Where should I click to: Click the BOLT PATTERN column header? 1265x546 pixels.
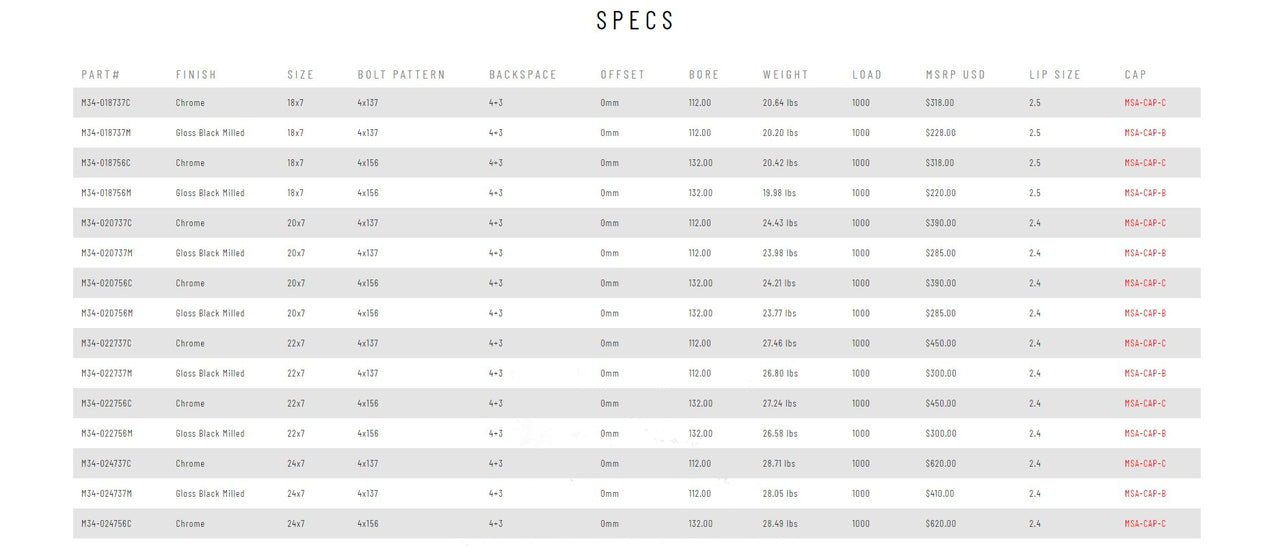[401, 75]
